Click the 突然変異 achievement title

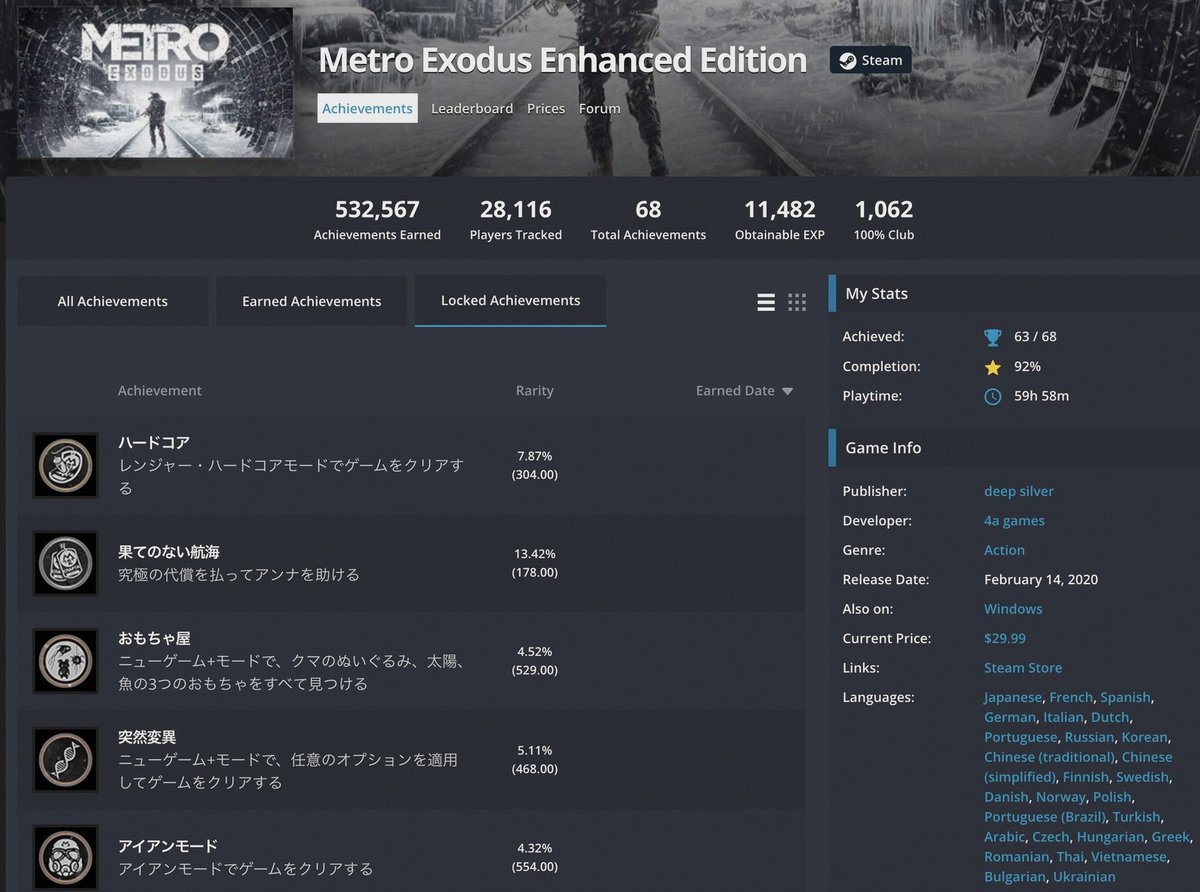point(147,737)
